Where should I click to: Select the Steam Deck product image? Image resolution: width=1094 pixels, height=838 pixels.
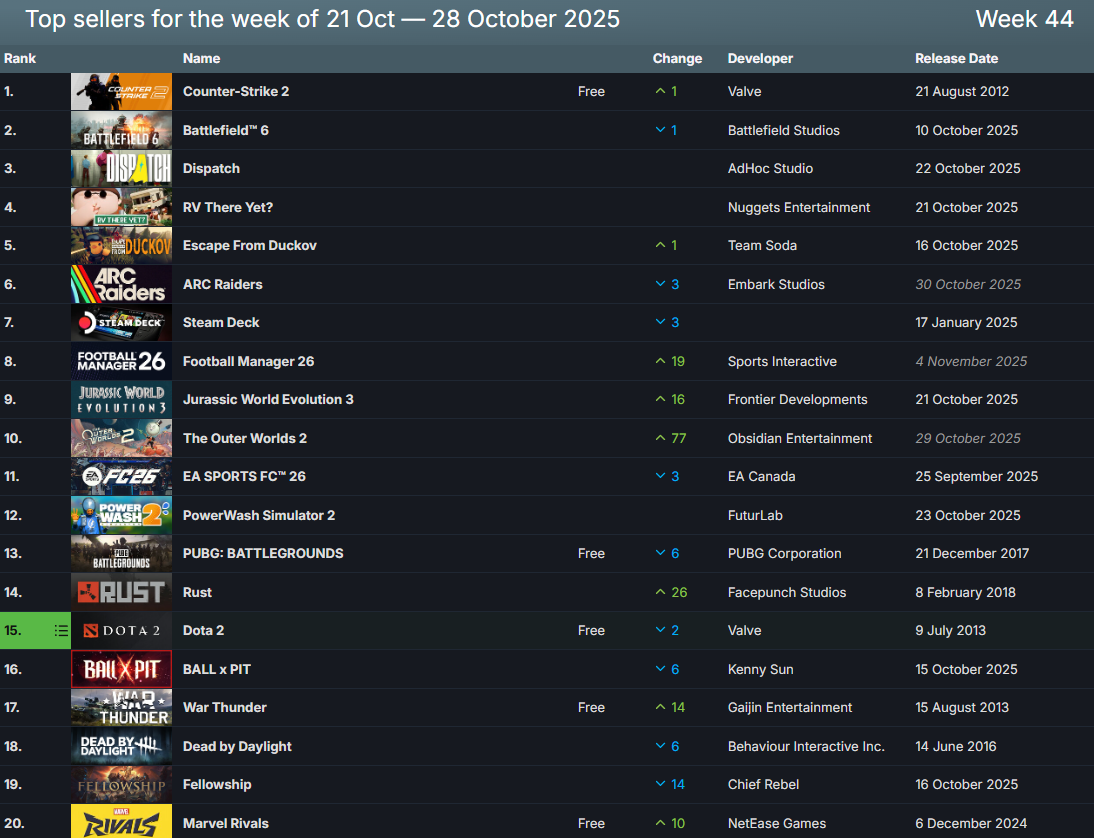(121, 322)
